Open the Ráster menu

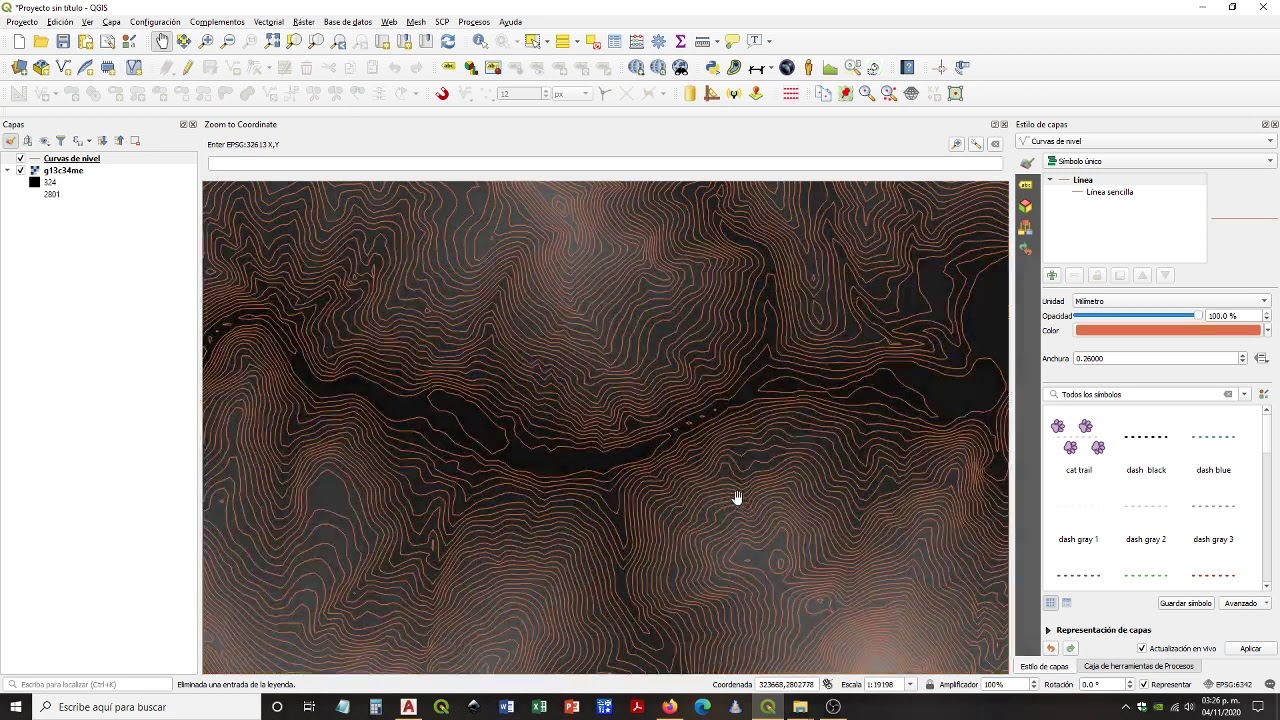tap(304, 22)
